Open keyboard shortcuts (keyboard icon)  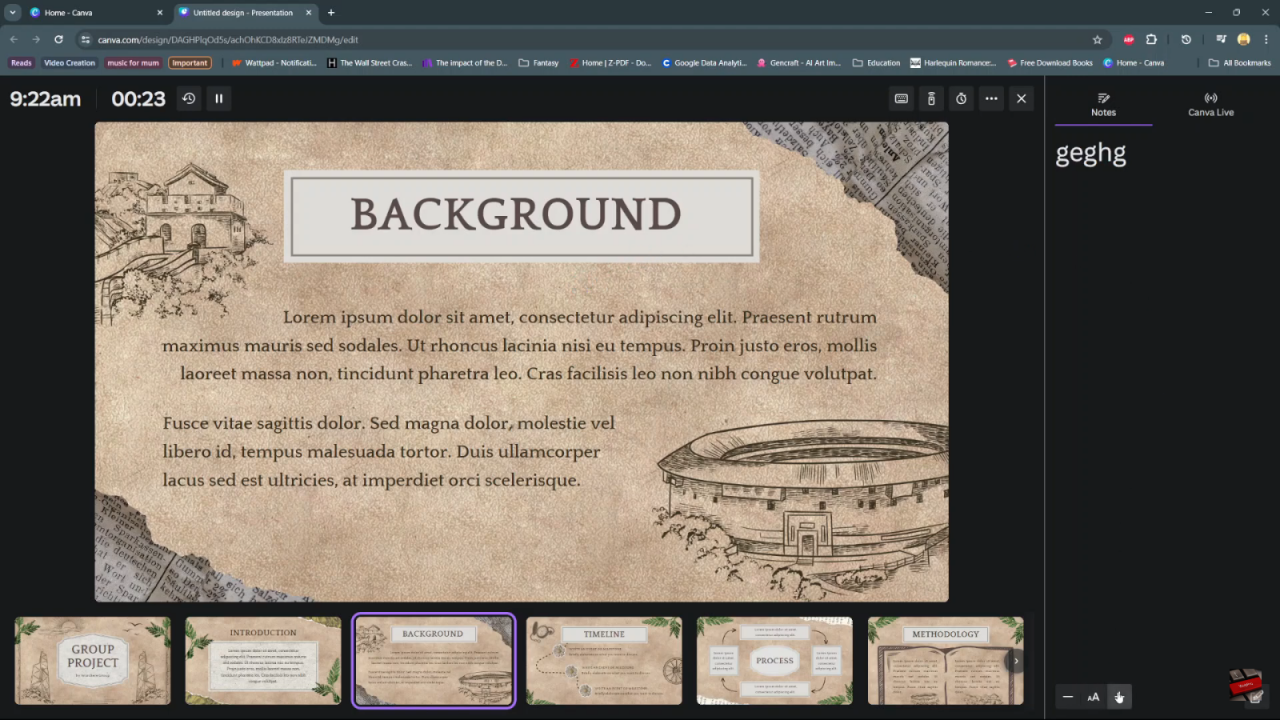point(901,98)
